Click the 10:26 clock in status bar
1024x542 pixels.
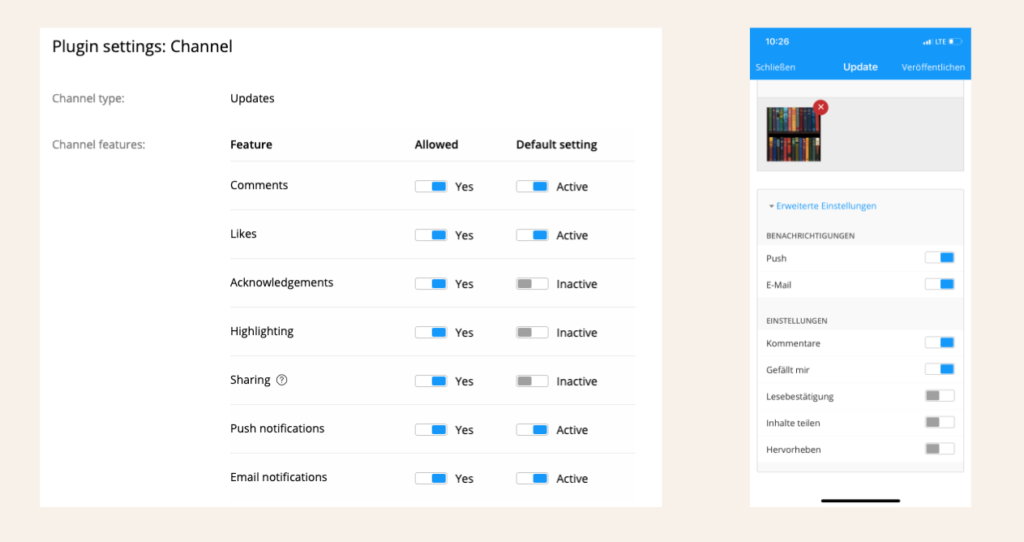(x=777, y=42)
